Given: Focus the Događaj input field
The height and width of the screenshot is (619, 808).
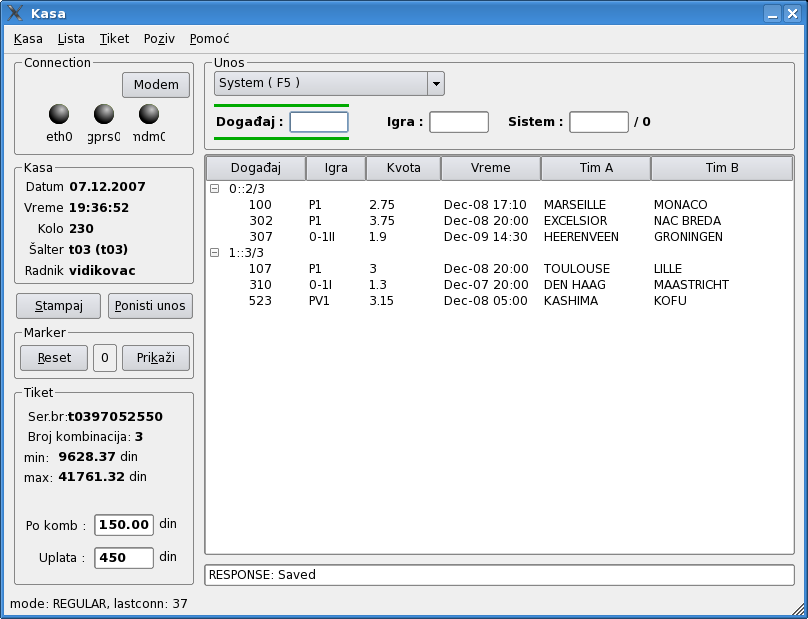Looking at the screenshot, I should [x=319, y=122].
